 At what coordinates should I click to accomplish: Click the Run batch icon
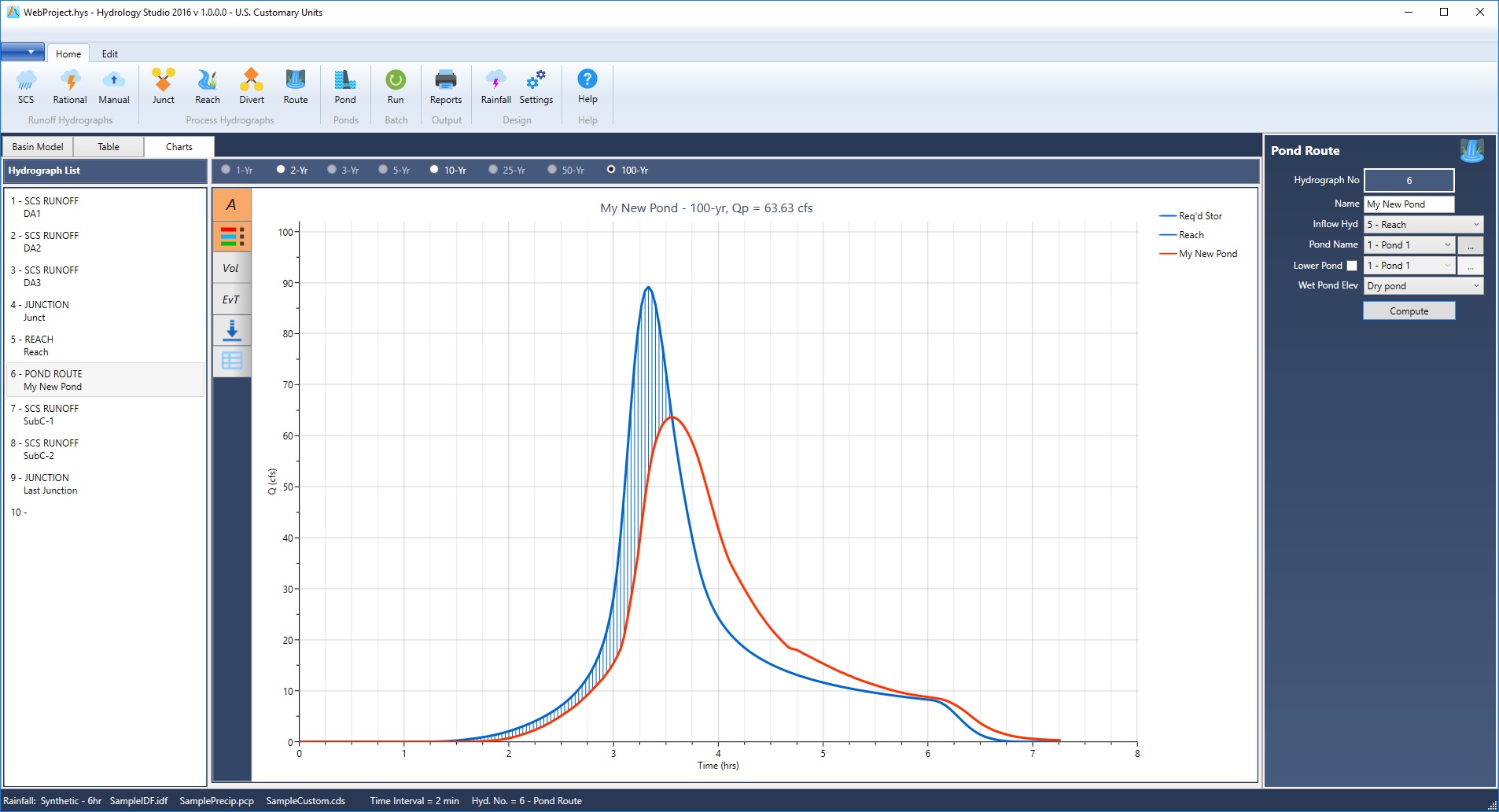click(396, 86)
